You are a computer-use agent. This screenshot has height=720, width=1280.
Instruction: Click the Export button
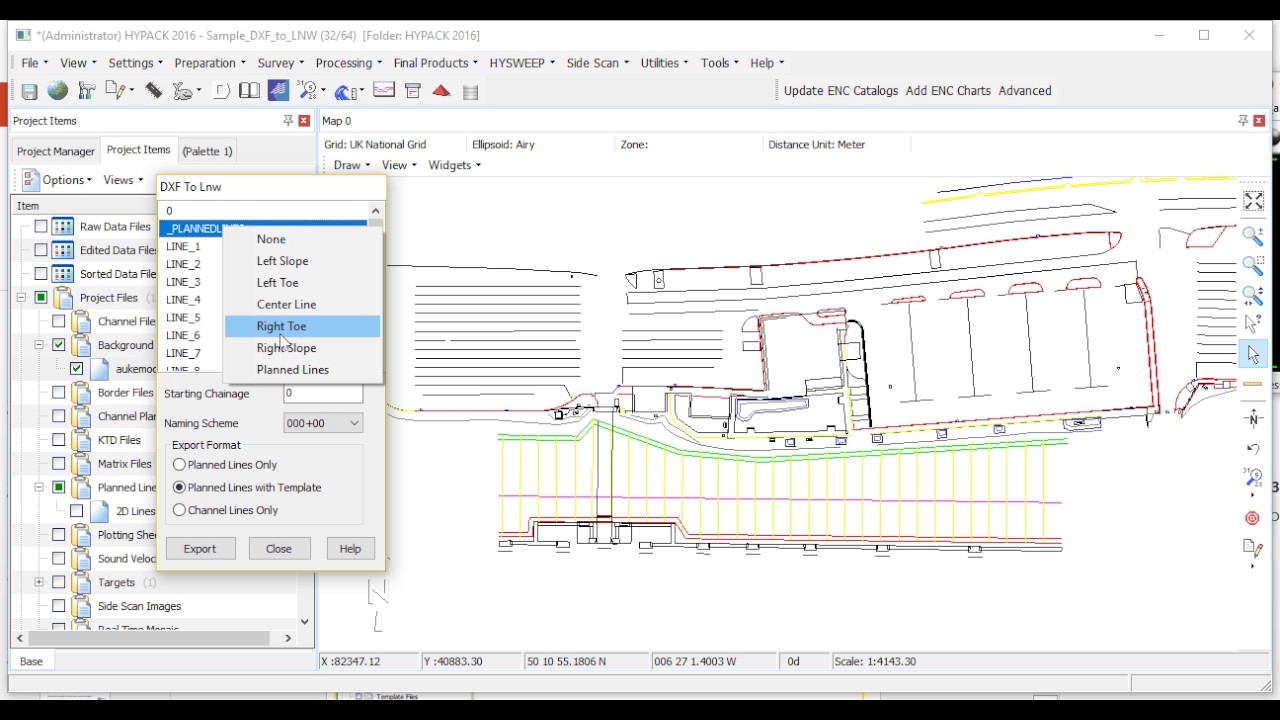pos(199,549)
